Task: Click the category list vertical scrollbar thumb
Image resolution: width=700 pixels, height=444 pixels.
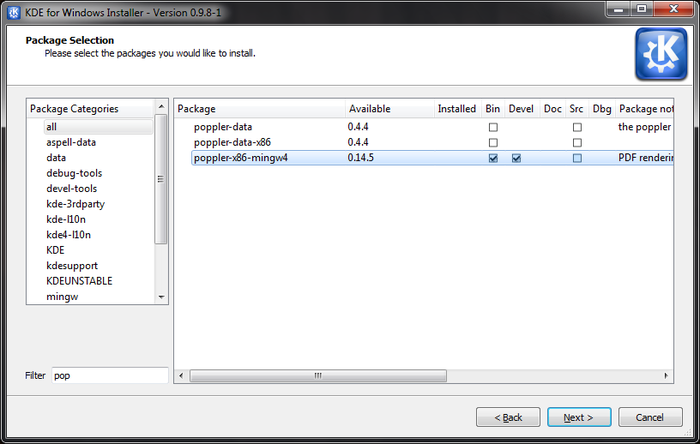Action: (161, 179)
